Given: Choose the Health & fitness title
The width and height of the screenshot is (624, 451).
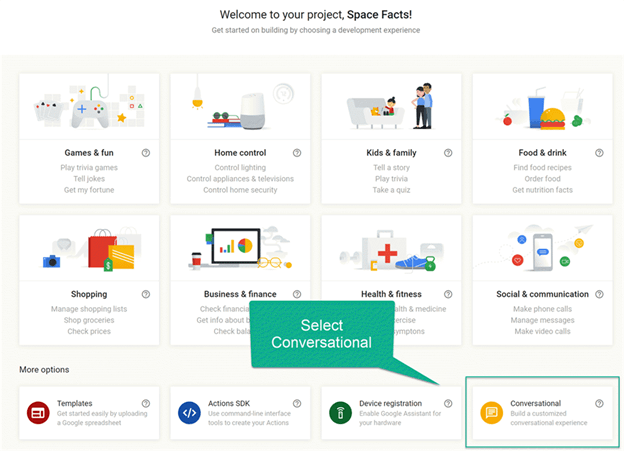Looking at the screenshot, I should tap(391, 294).
